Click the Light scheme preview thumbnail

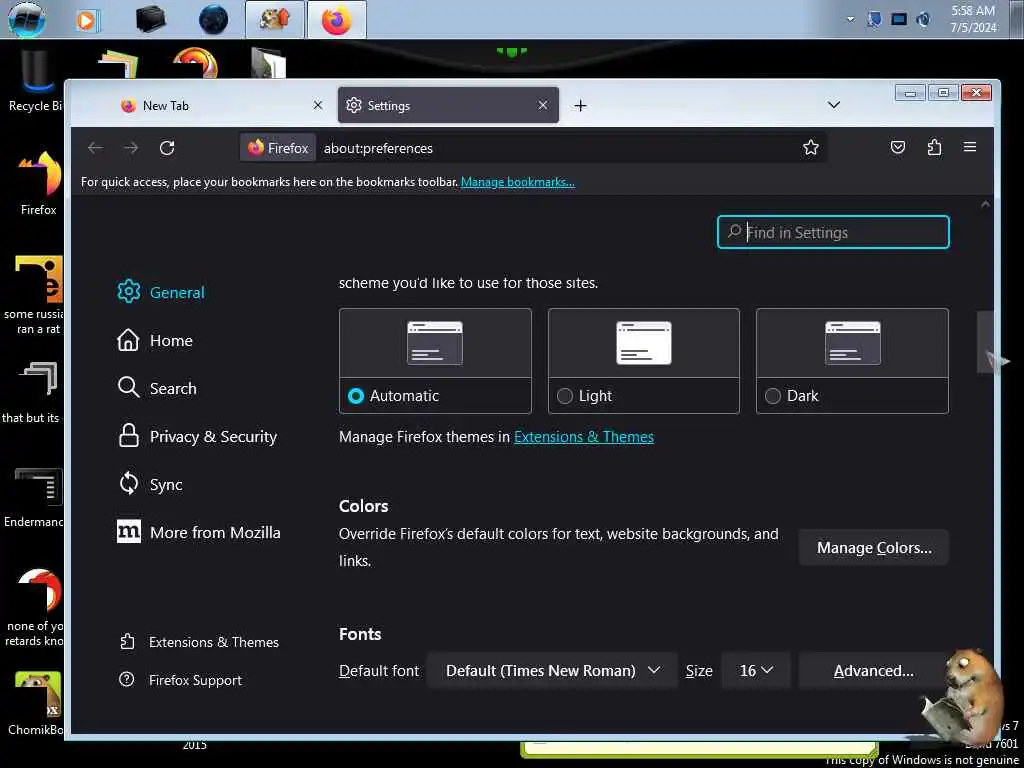click(644, 343)
